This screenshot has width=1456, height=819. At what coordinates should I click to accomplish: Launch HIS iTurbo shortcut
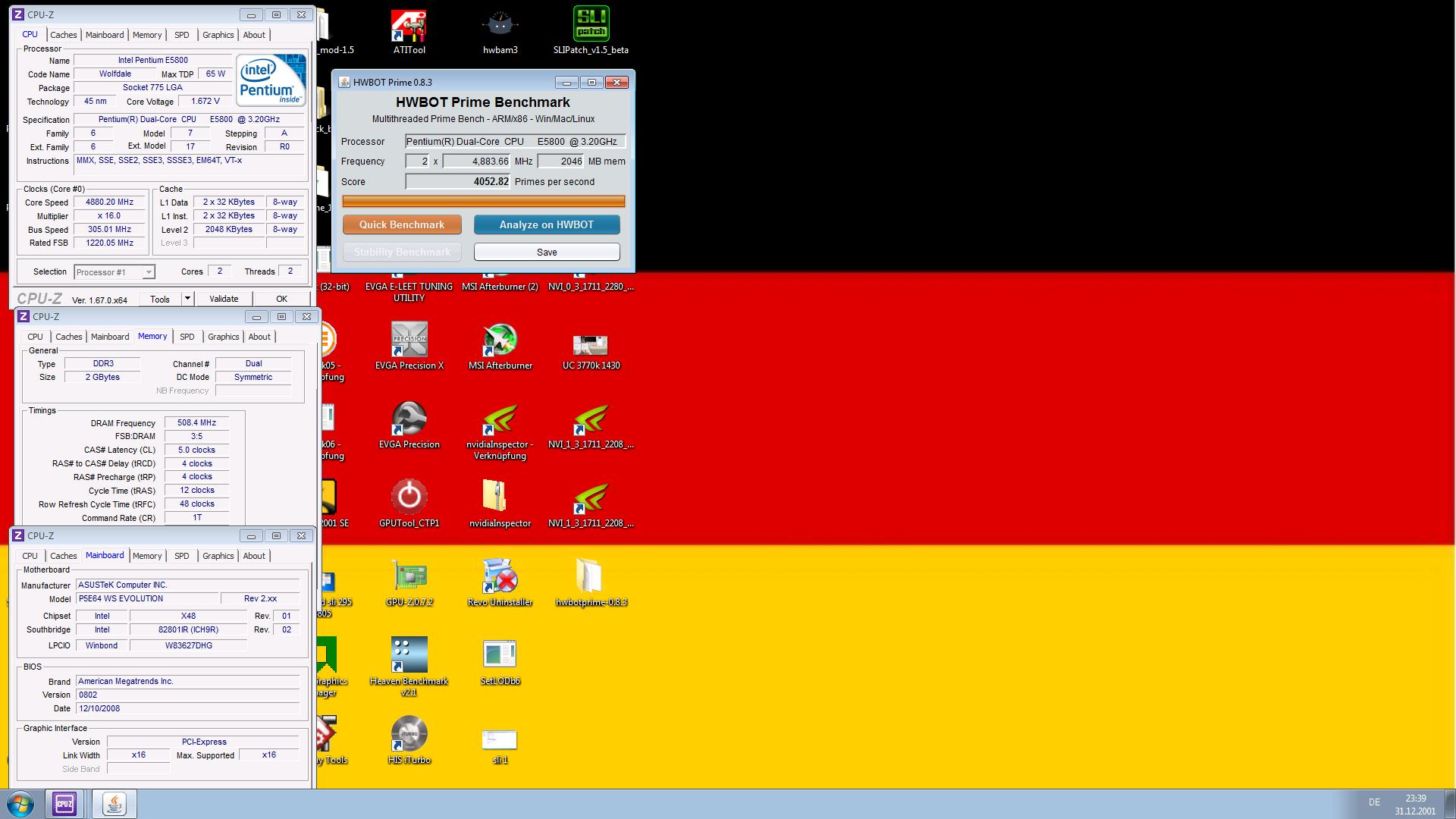[x=409, y=741]
